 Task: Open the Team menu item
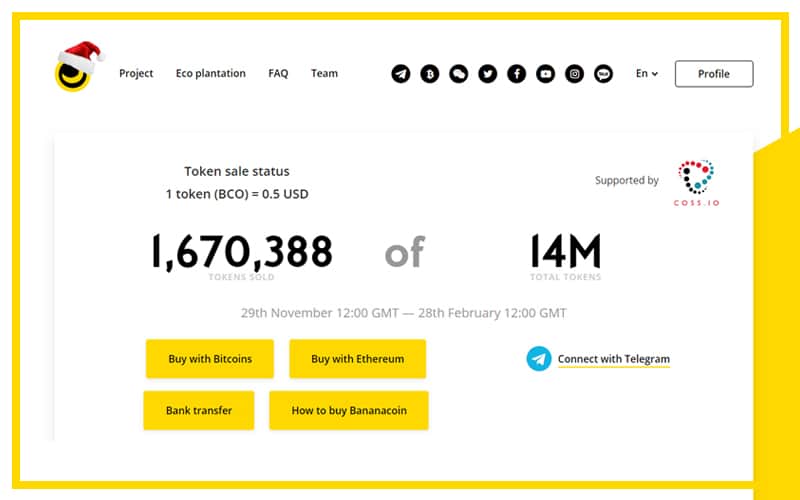(324, 73)
